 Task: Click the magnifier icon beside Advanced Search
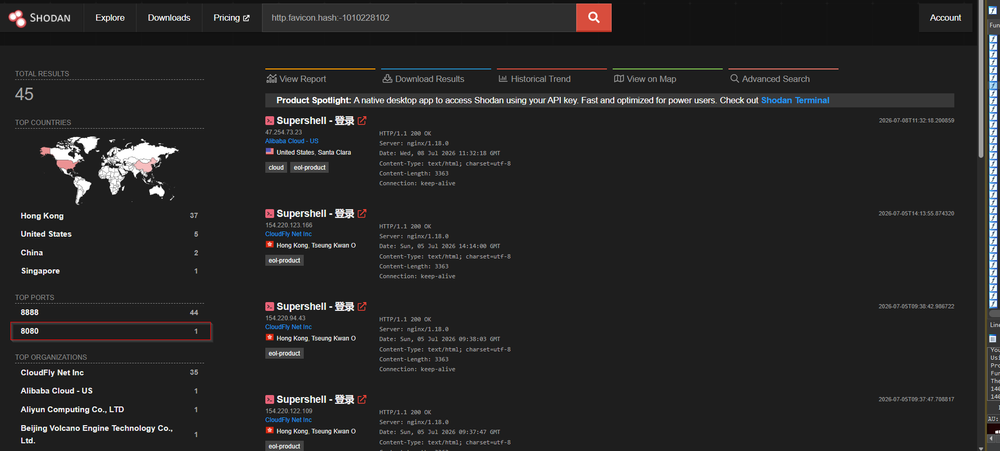point(735,78)
